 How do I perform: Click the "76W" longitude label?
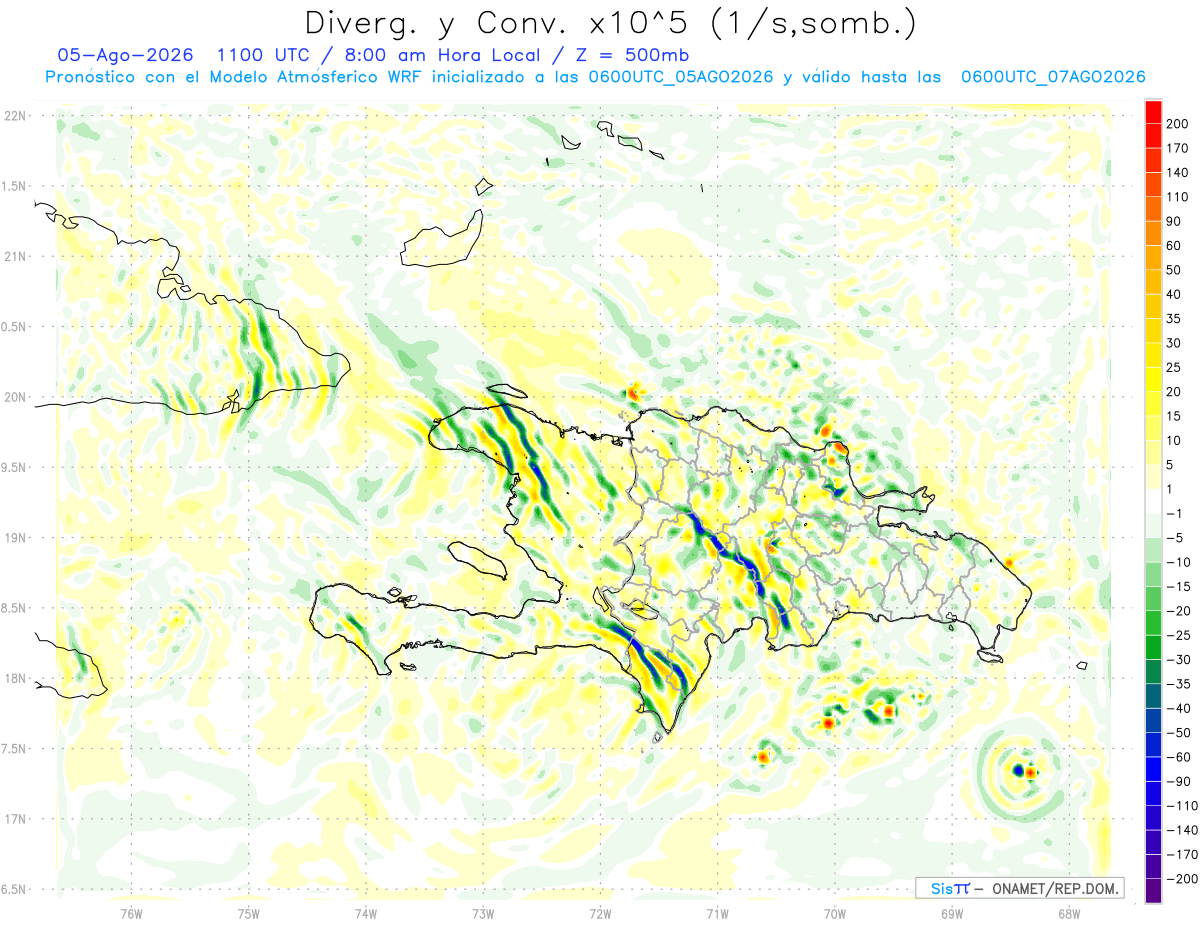[131, 913]
